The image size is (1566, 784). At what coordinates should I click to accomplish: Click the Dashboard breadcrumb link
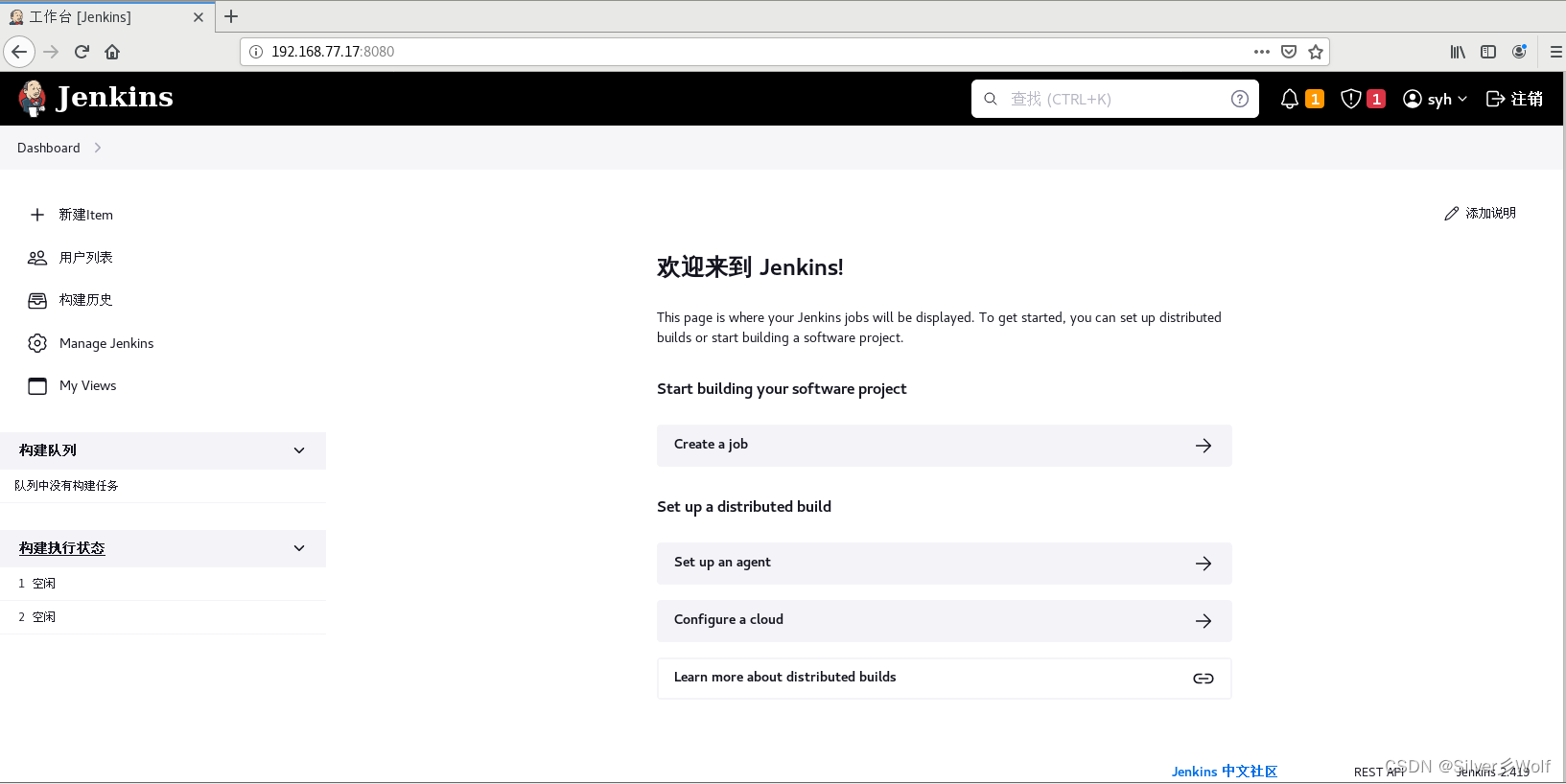pyautogui.click(x=49, y=148)
